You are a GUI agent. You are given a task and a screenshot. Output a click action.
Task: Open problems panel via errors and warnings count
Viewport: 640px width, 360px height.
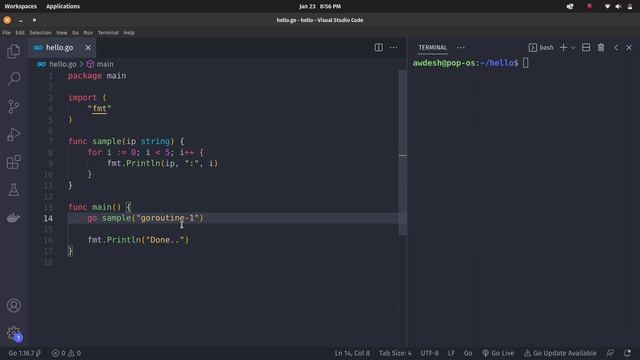[66, 353]
